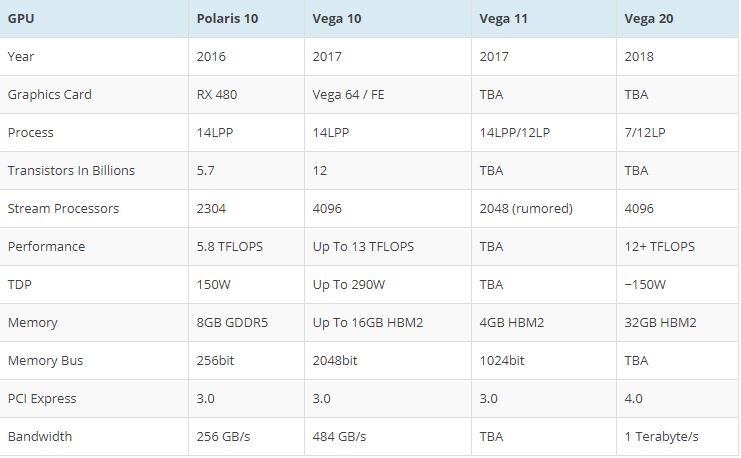Click the GPU header cell
741x458 pixels.
click(x=23, y=18)
